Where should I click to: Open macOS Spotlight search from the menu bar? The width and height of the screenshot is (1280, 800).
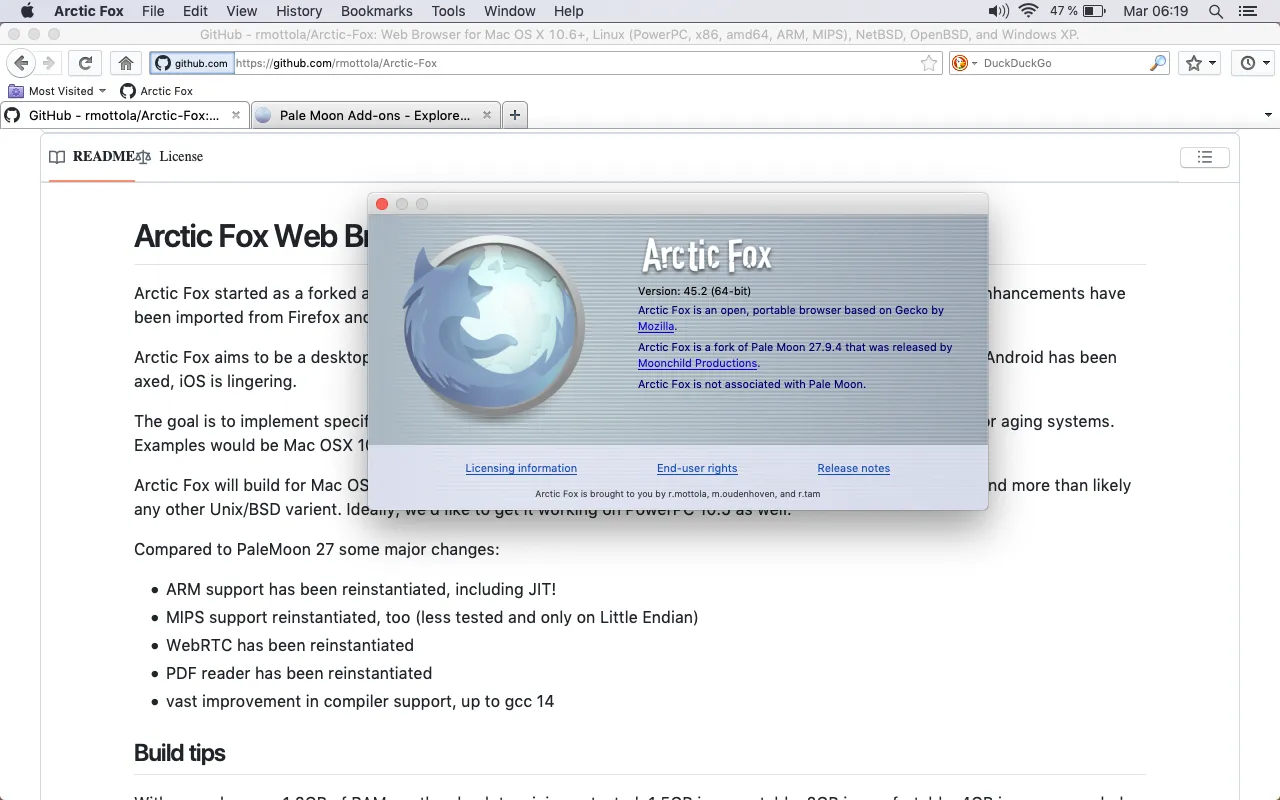pyautogui.click(x=1214, y=11)
